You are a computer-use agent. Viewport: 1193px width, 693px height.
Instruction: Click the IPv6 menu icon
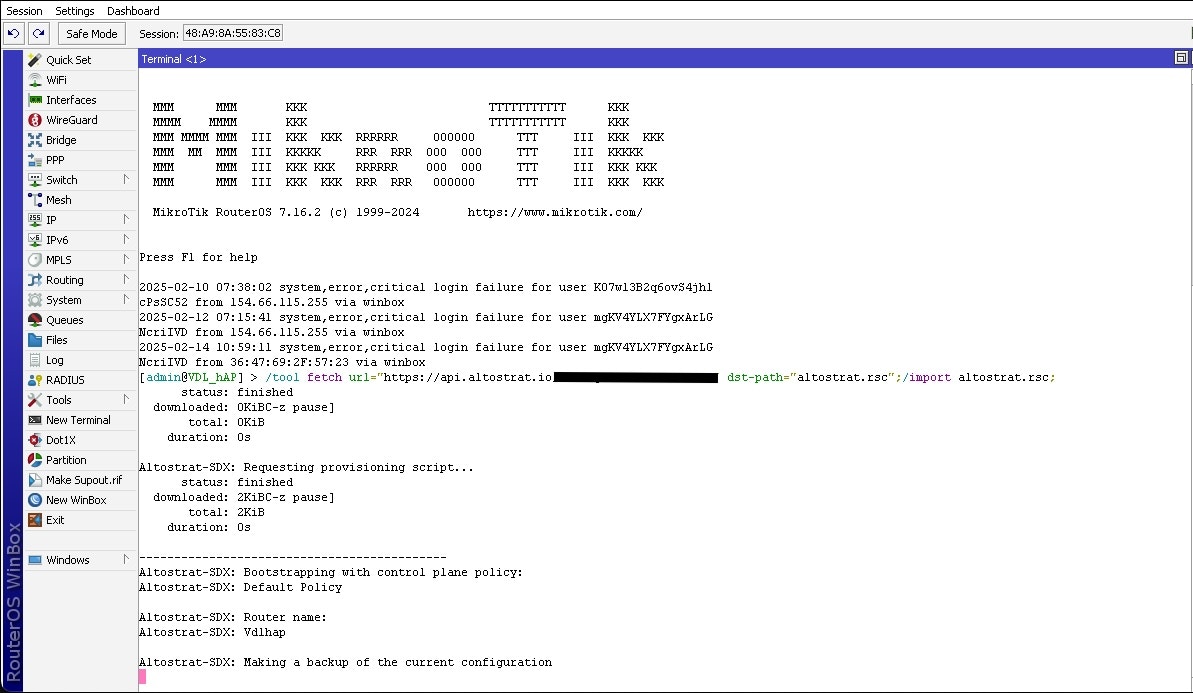pos(35,240)
